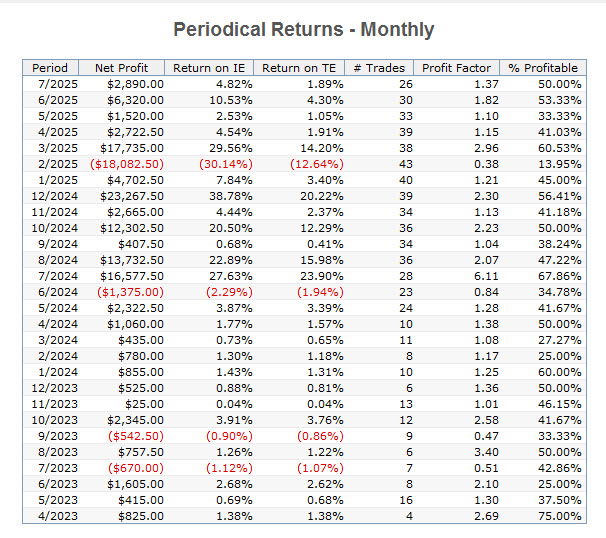
Task: Click the 6/2024 negative return (2.29%) cell
Action: 229,292
